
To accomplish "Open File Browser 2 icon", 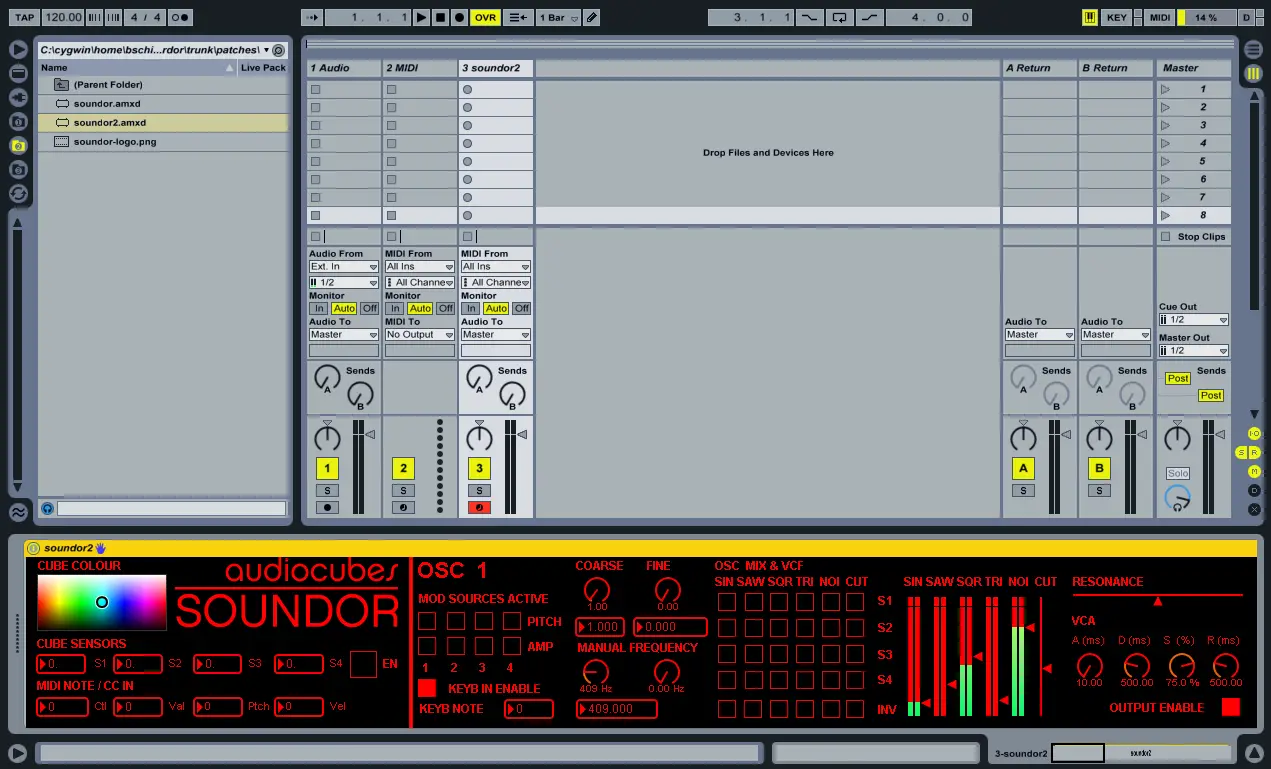I will click(18, 145).
